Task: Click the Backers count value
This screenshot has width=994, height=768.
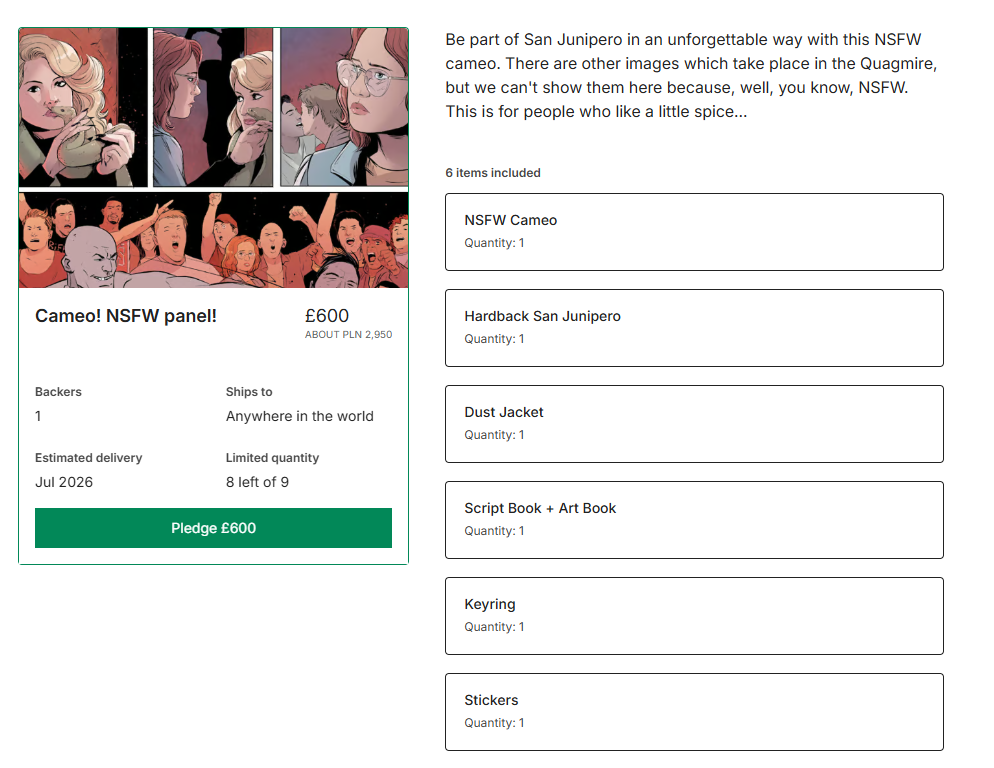Action: tap(38, 416)
